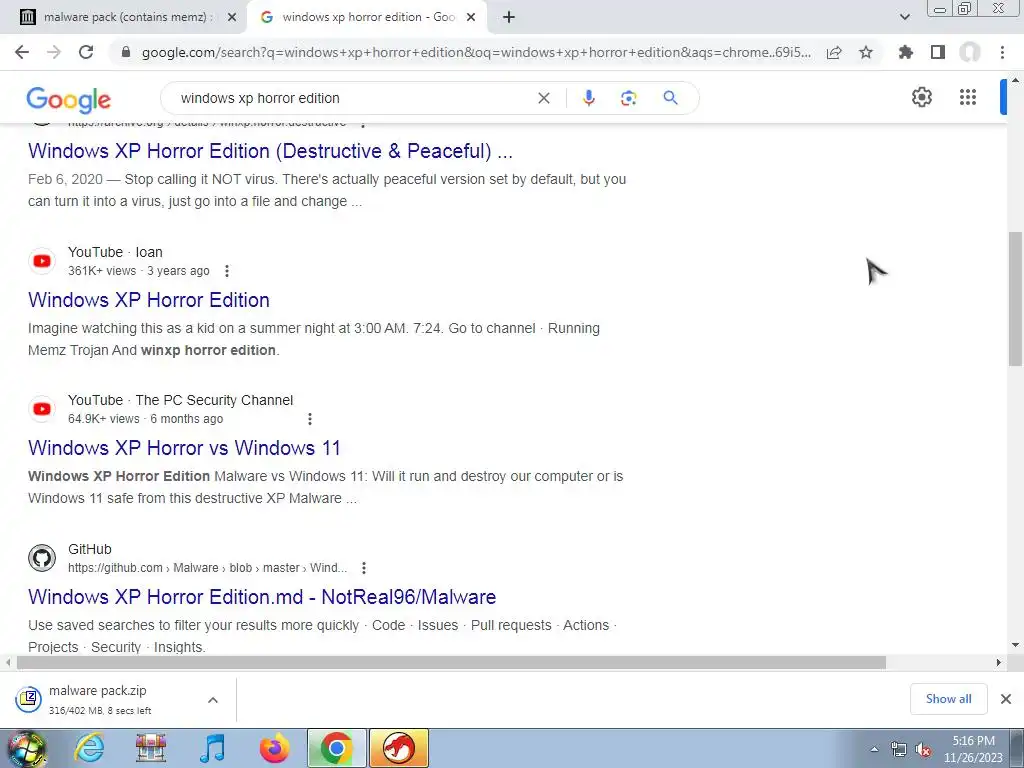Share this page using the share icon
Screen dimensions: 1024x768
click(834, 52)
